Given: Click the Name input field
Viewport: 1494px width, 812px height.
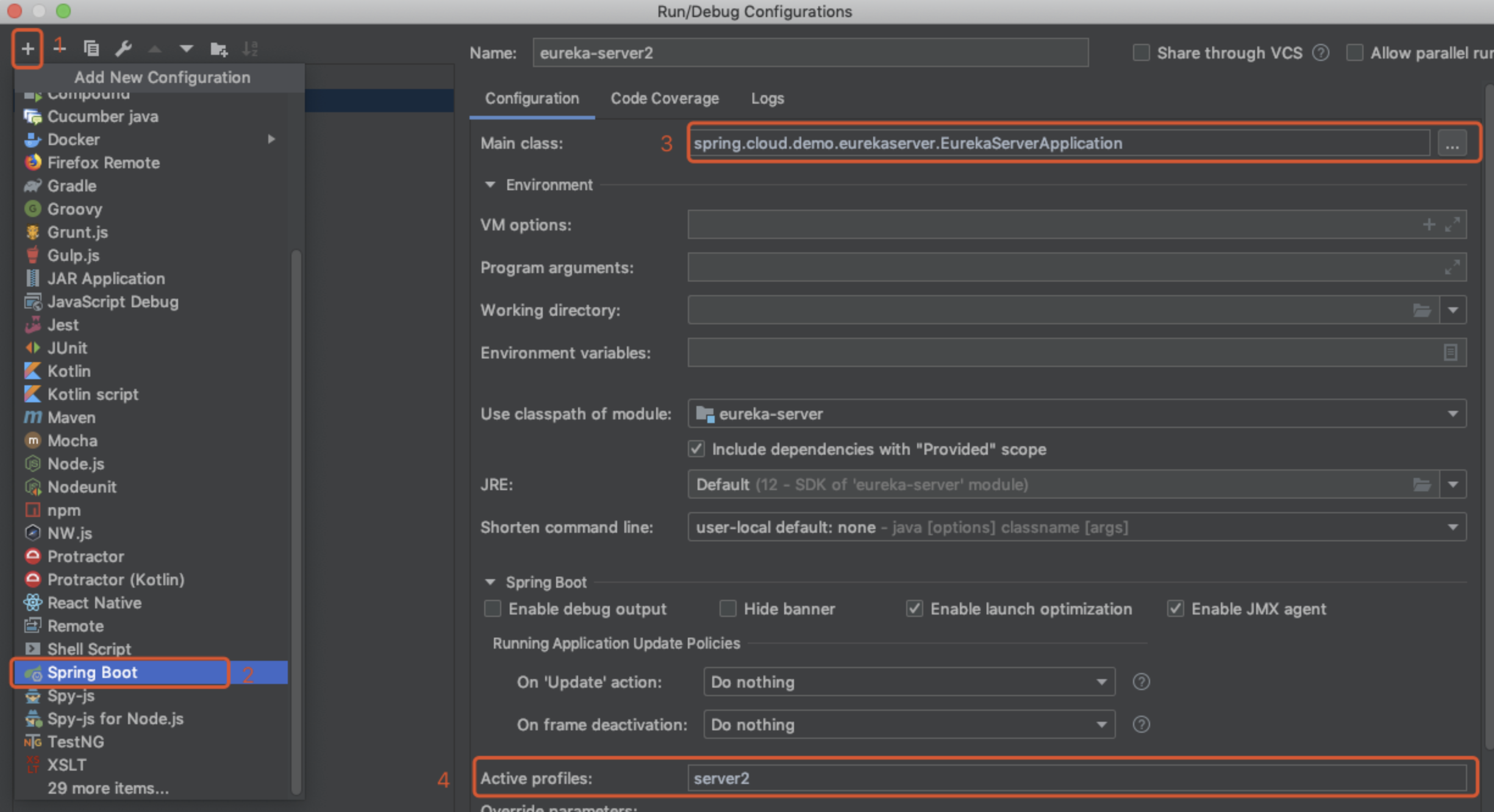Looking at the screenshot, I should tap(810, 53).
